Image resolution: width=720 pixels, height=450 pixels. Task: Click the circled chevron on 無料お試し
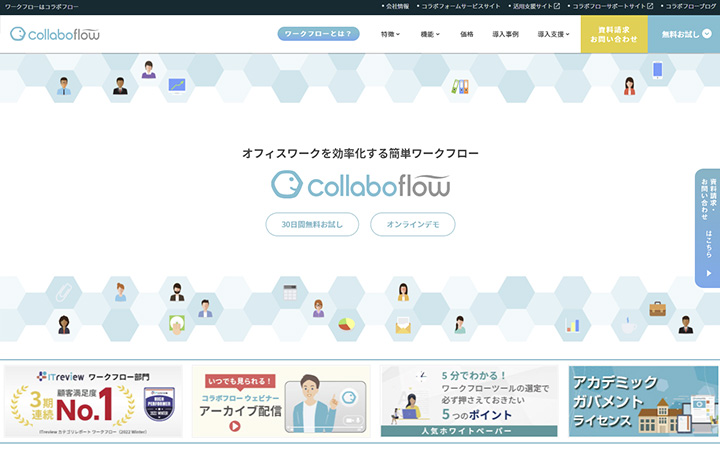coord(707,34)
